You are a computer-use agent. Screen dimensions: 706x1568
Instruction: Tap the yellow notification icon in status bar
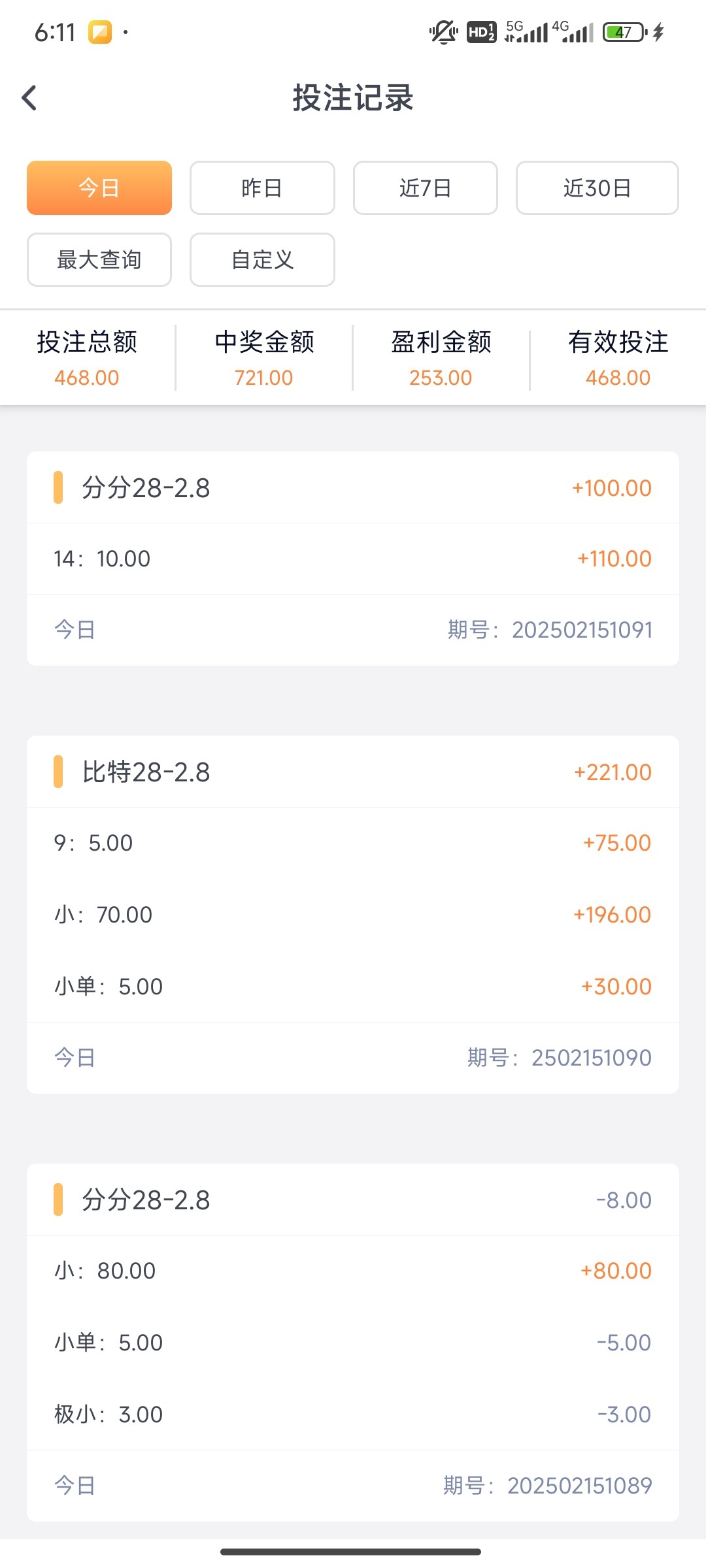click(x=100, y=32)
